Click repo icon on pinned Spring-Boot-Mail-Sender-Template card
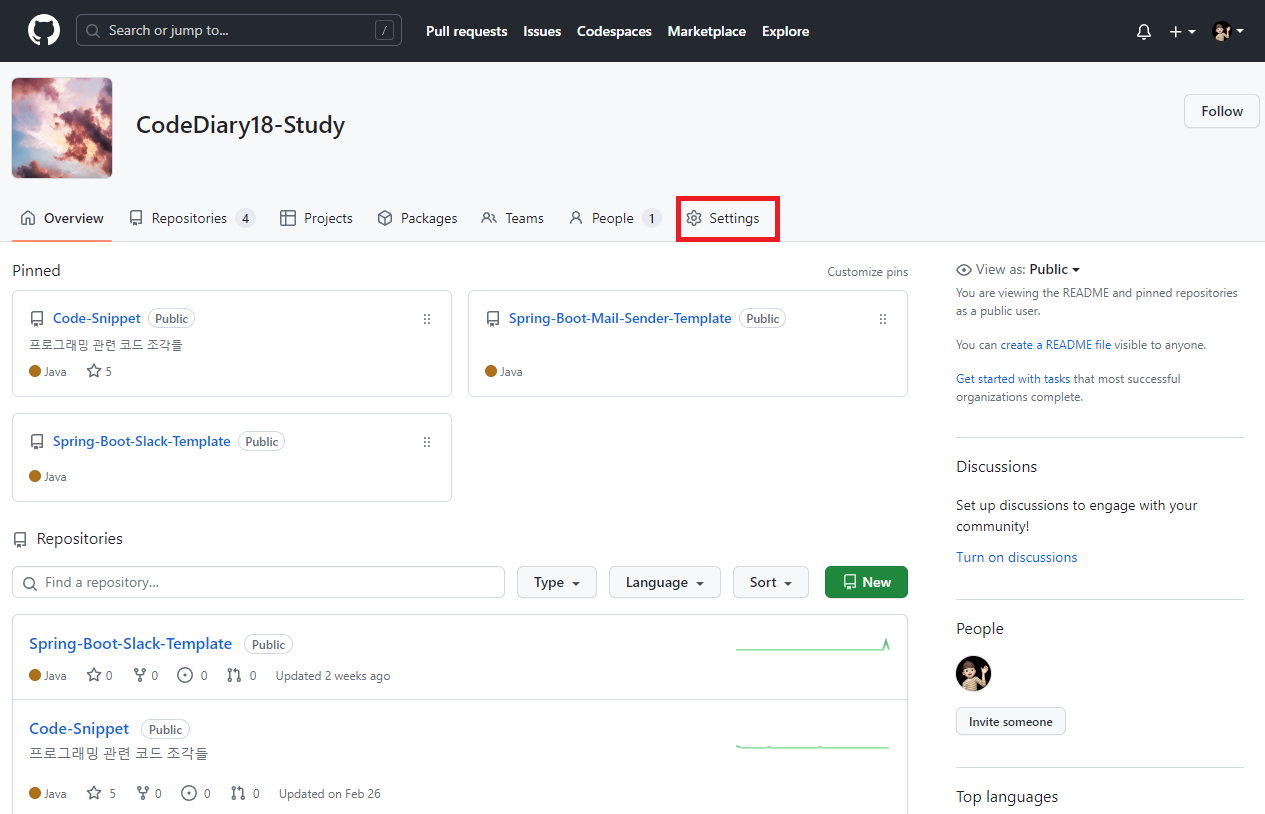Viewport: 1265px width, 814px height. [493, 319]
